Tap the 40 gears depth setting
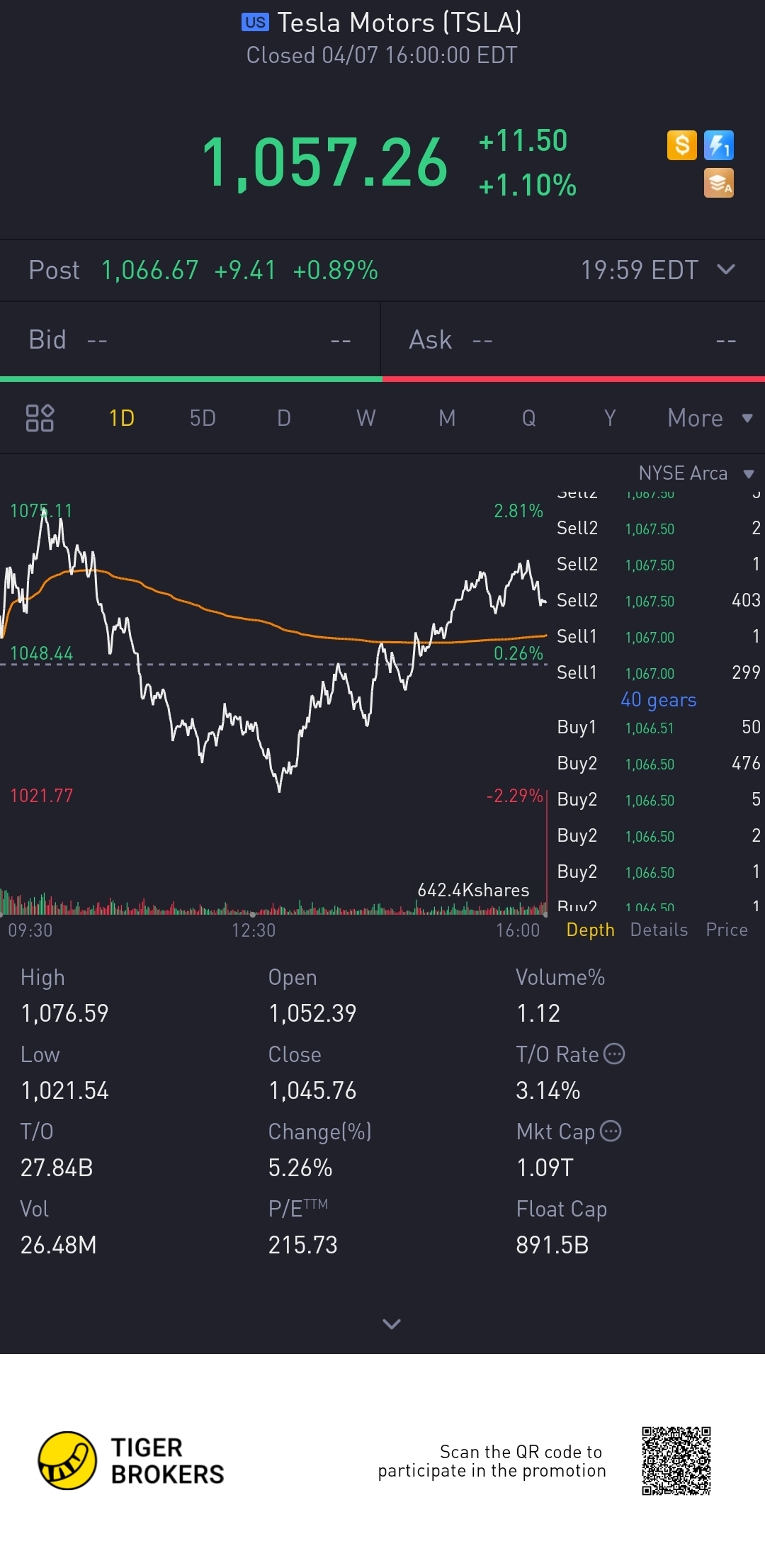Viewport: 765px width, 1568px height. point(658,700)
